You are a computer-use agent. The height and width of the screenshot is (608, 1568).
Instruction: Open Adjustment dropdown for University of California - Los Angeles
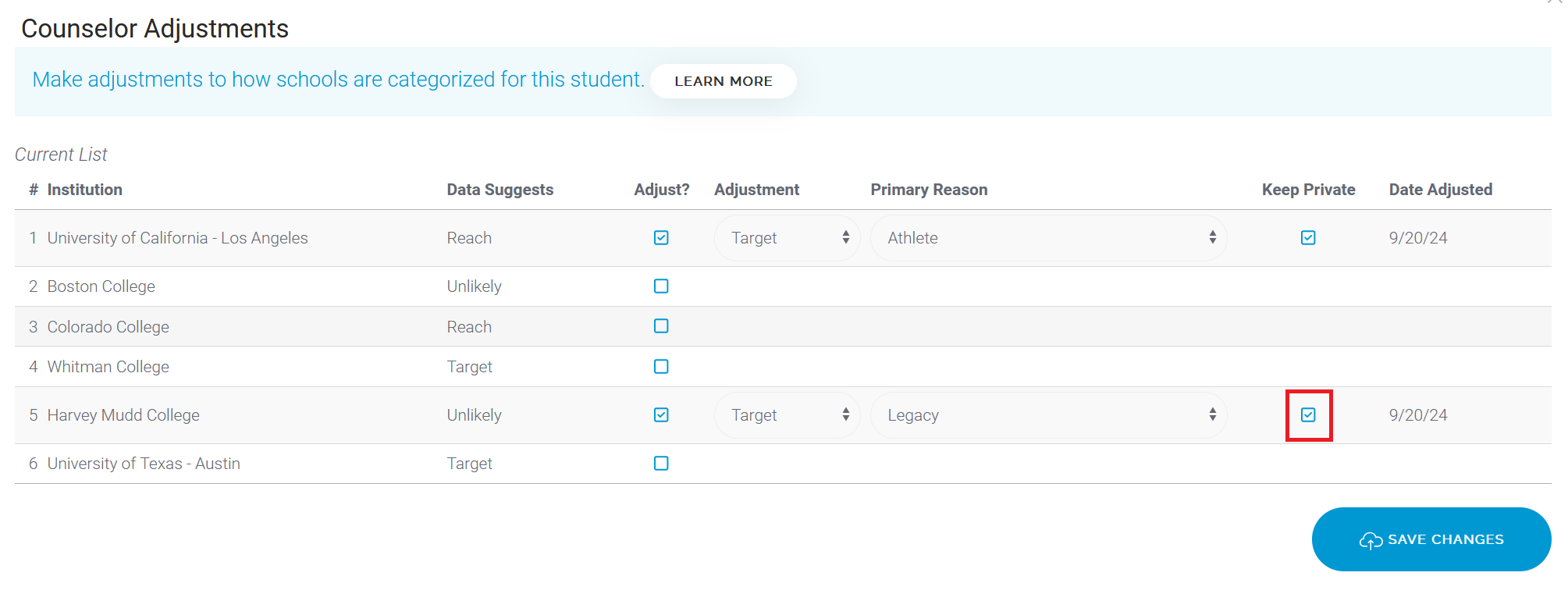787,238
